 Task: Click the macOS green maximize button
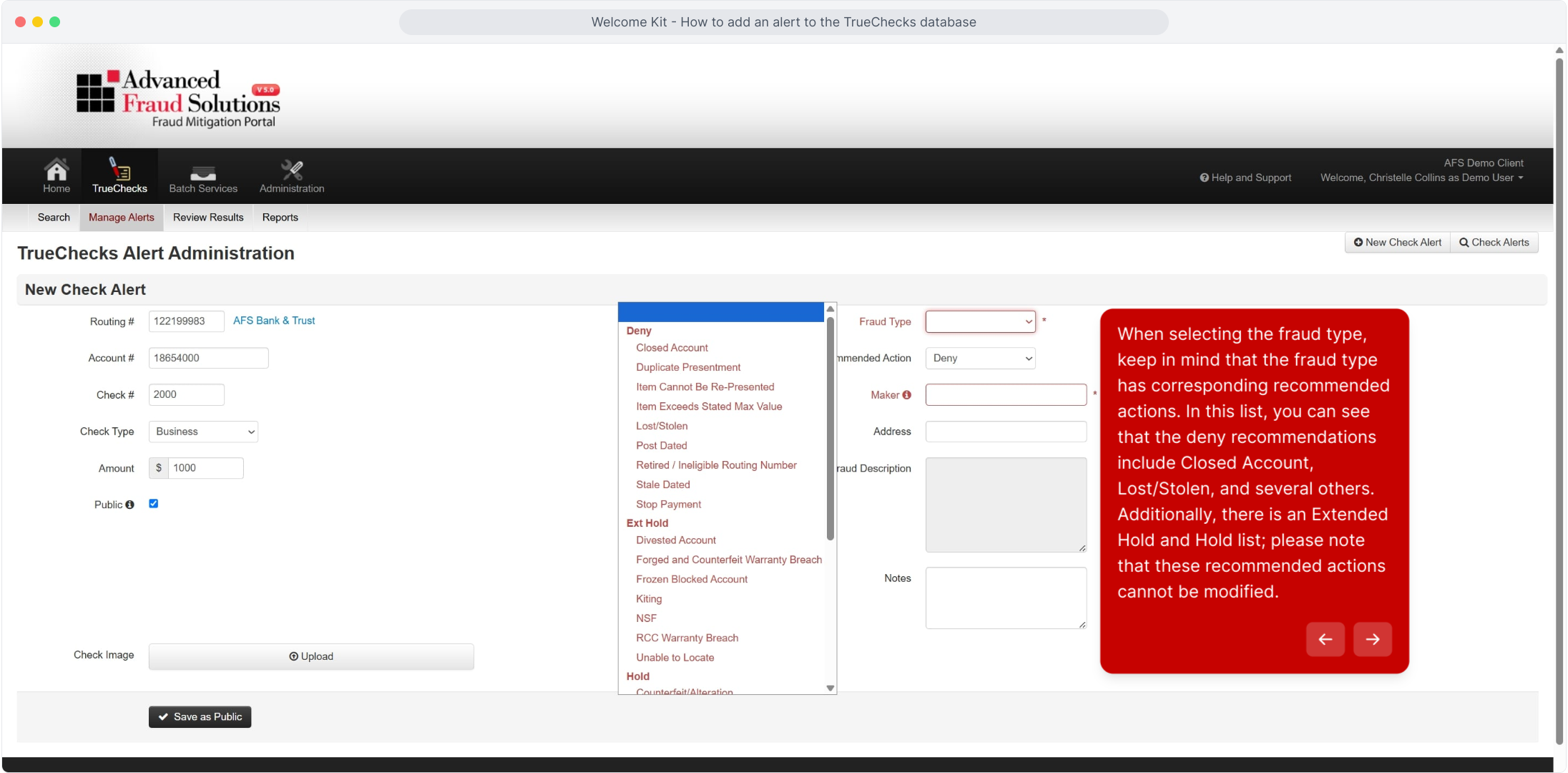coord(55,22)
